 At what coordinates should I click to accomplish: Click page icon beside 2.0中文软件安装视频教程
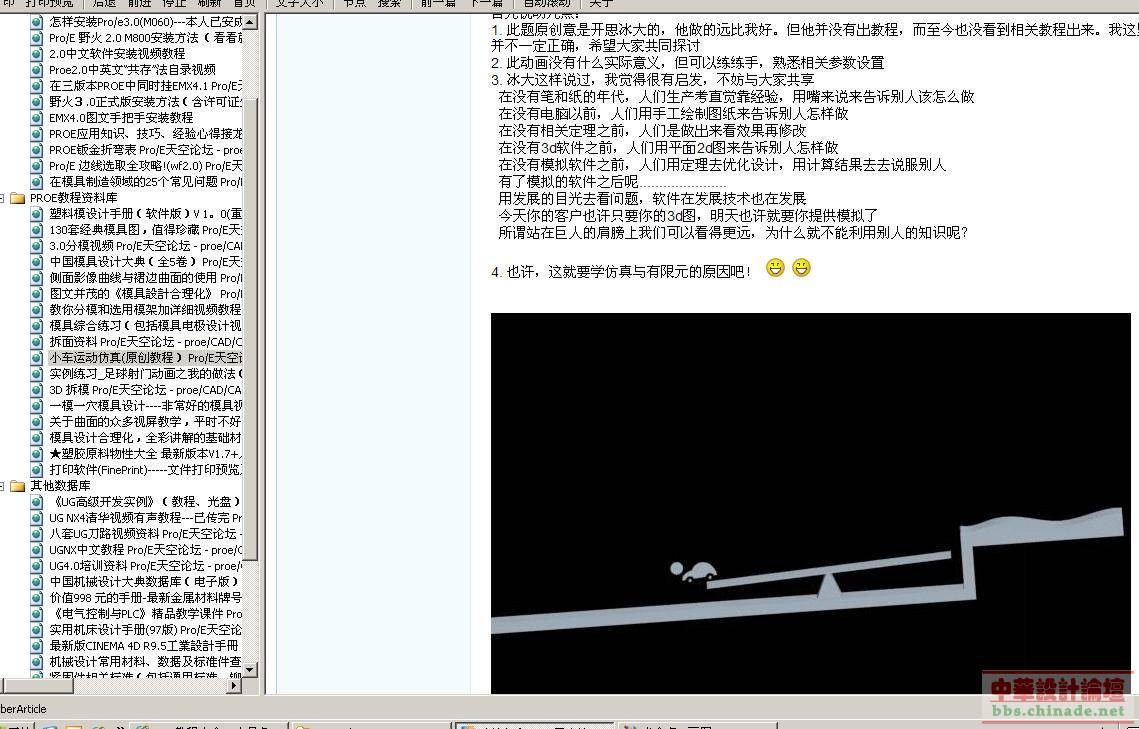tap(36, 54)
